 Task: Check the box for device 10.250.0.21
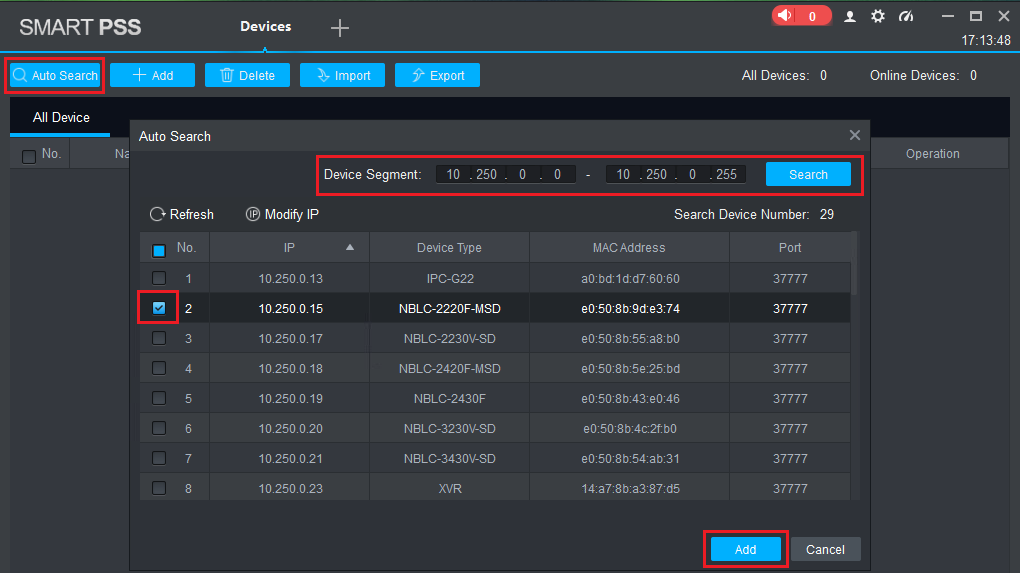(159, 458)
